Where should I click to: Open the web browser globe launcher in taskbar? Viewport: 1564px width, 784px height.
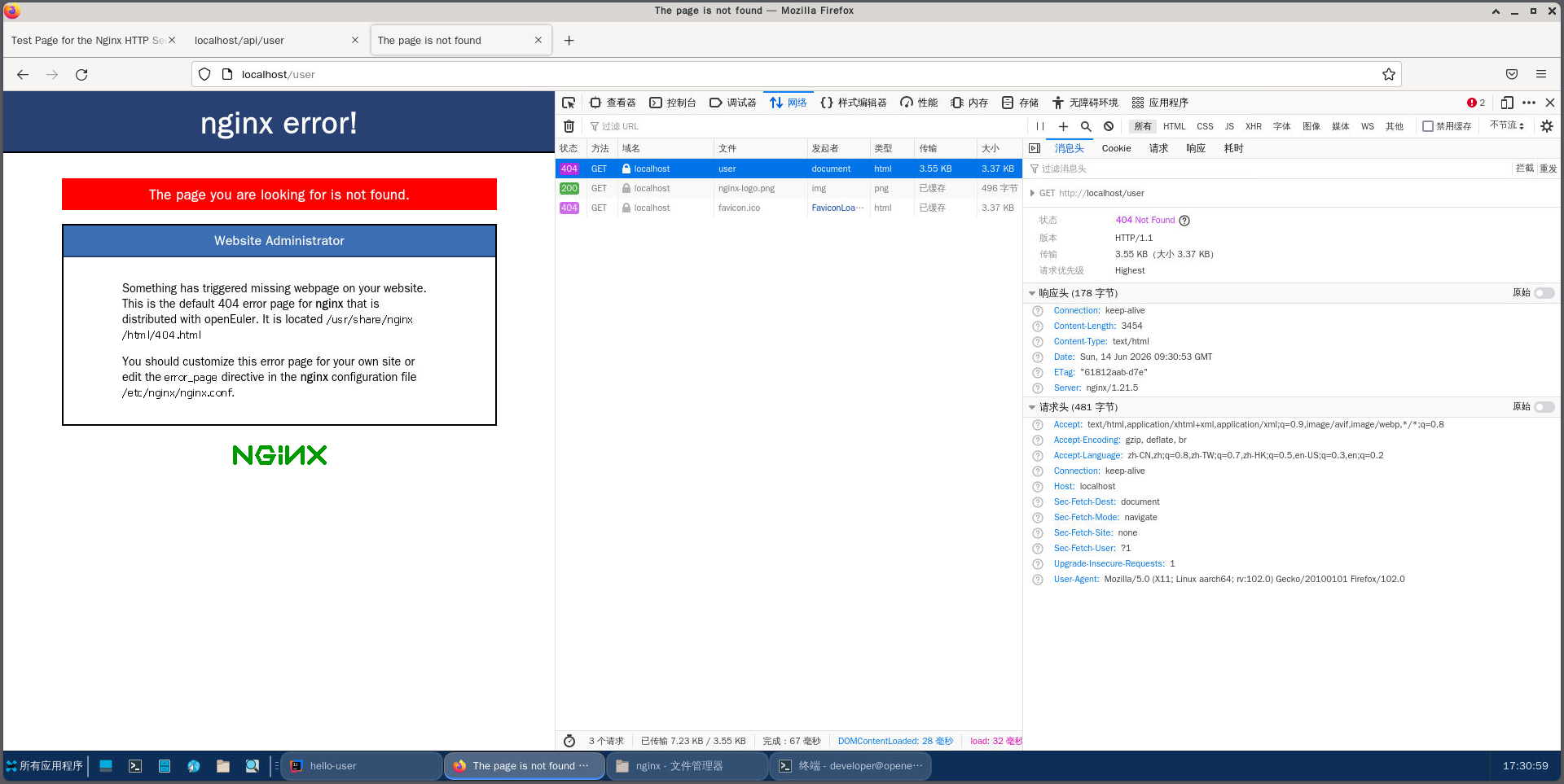194,766
